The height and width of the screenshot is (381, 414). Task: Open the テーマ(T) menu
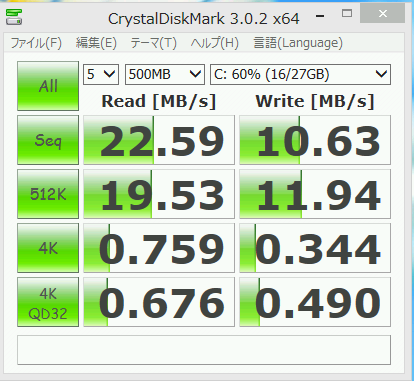tap(153, 43)
